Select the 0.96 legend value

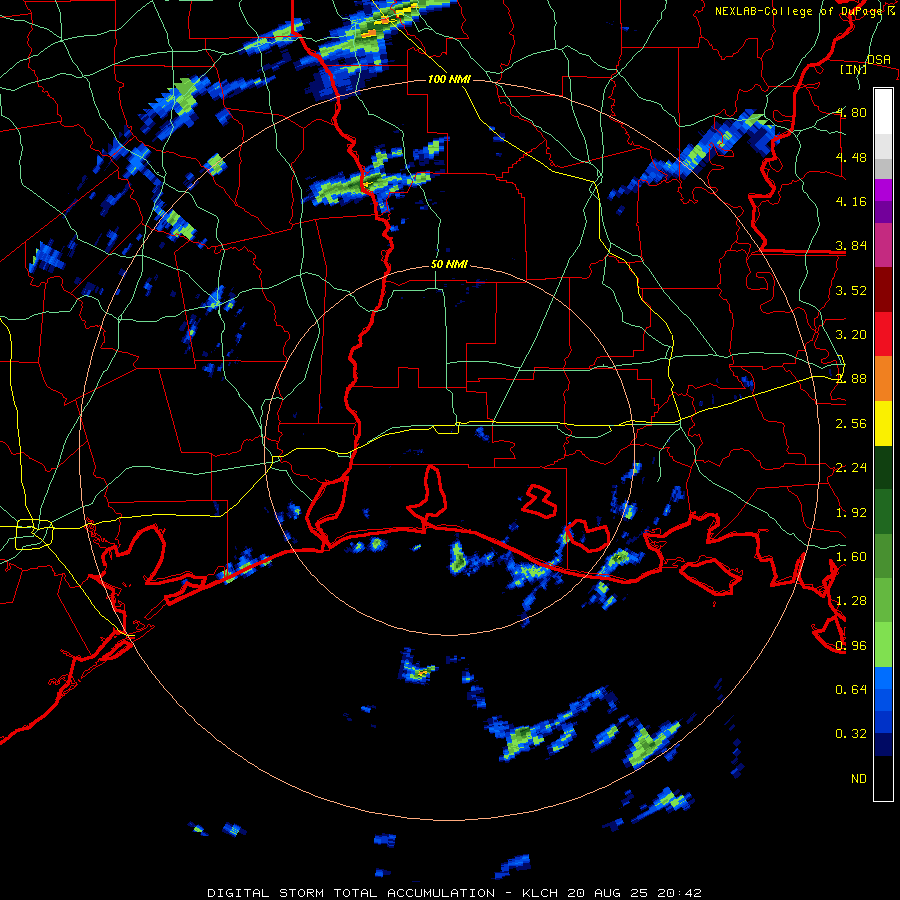tap(851, 646)
